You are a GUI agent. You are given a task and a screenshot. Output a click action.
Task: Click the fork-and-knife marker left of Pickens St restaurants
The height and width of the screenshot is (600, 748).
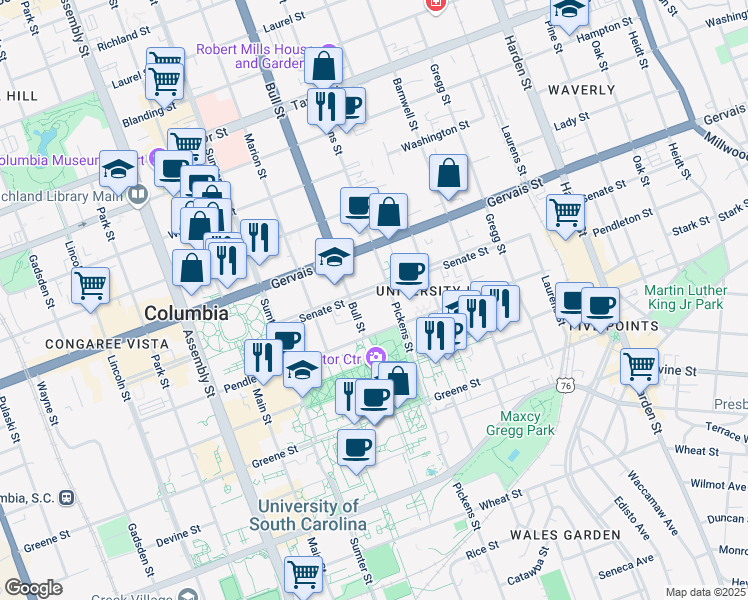tap(435, 337)
